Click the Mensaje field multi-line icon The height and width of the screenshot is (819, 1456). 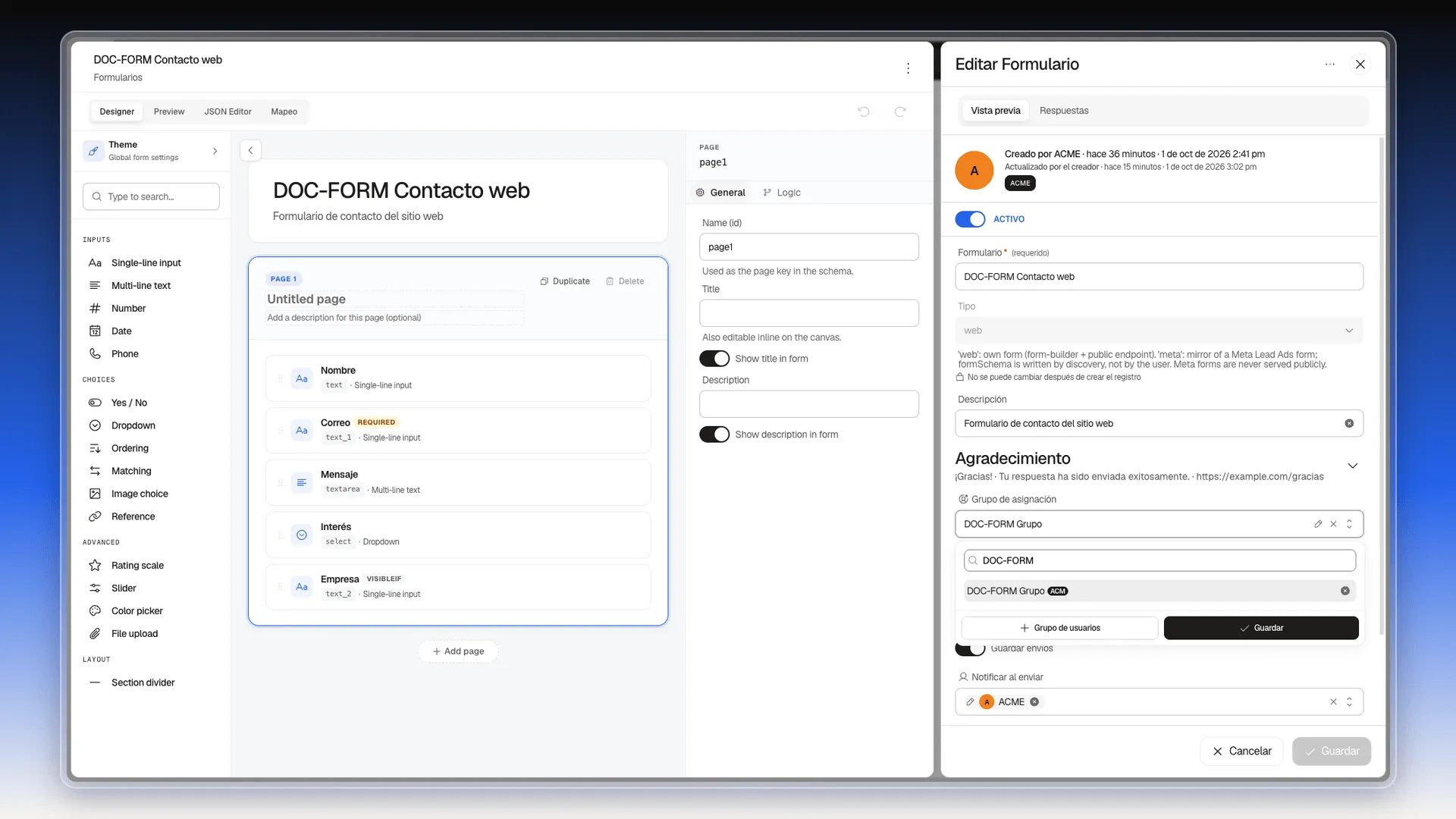(x=302, y=482)
